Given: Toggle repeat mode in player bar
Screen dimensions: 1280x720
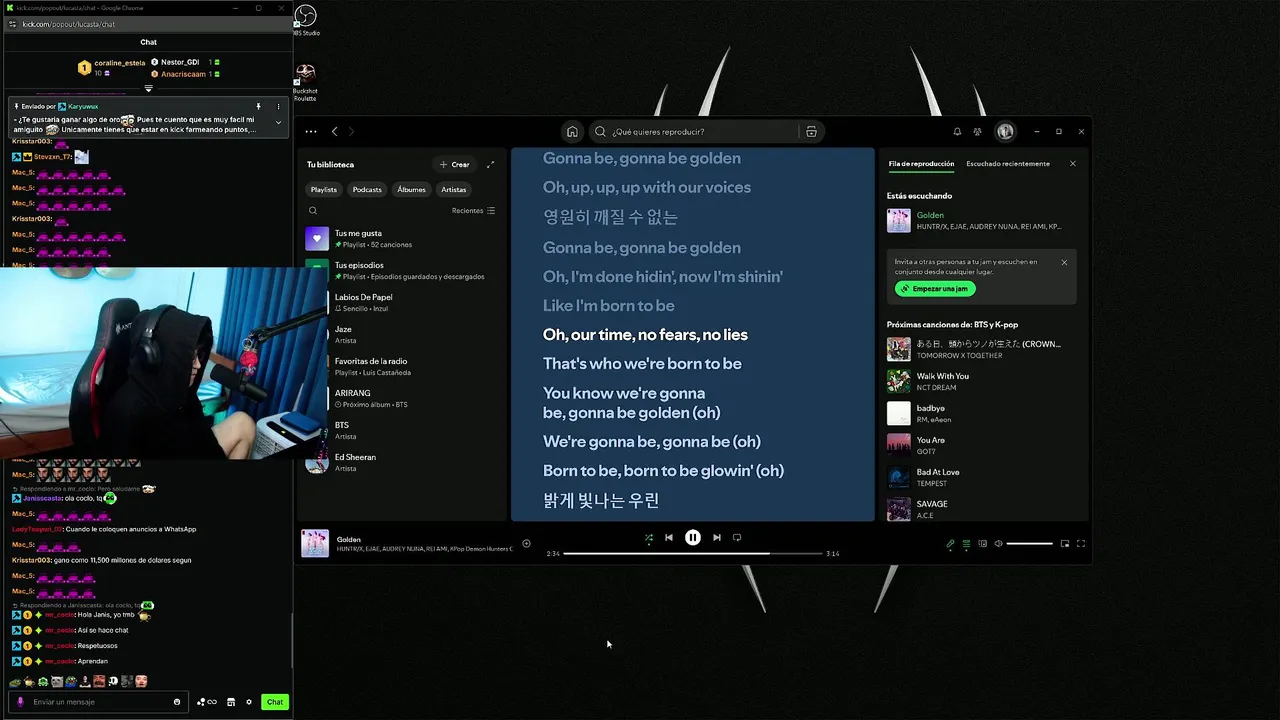Looking at the screenshot, I should (x=737, y=537).
